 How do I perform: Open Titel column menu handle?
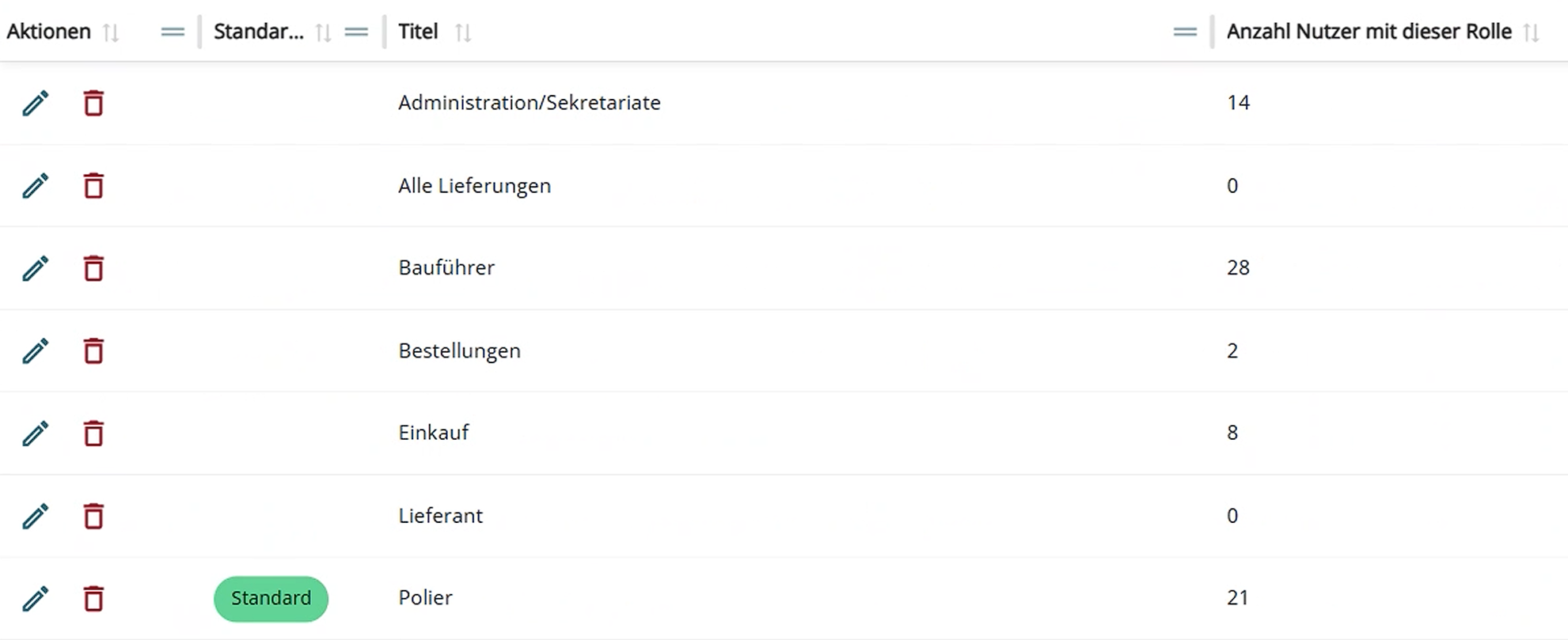click(1185, 32)
